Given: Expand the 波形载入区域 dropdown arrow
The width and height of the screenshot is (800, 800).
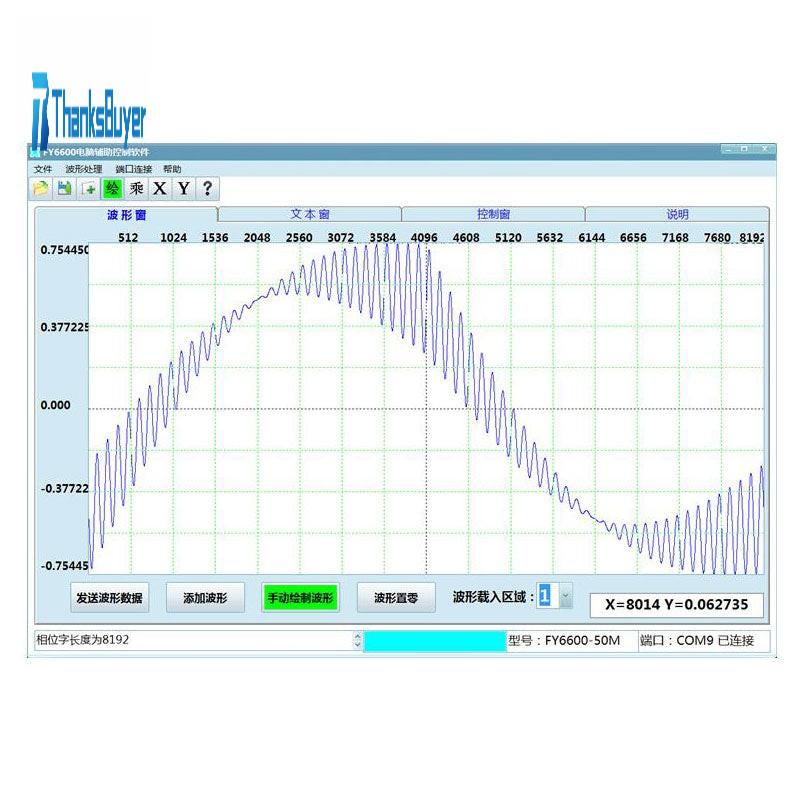Looking at the screenshot, I should 565,597.
